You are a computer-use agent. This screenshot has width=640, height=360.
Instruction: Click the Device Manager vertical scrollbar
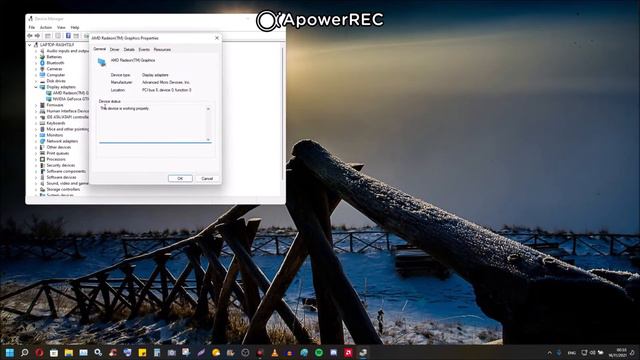282,114
